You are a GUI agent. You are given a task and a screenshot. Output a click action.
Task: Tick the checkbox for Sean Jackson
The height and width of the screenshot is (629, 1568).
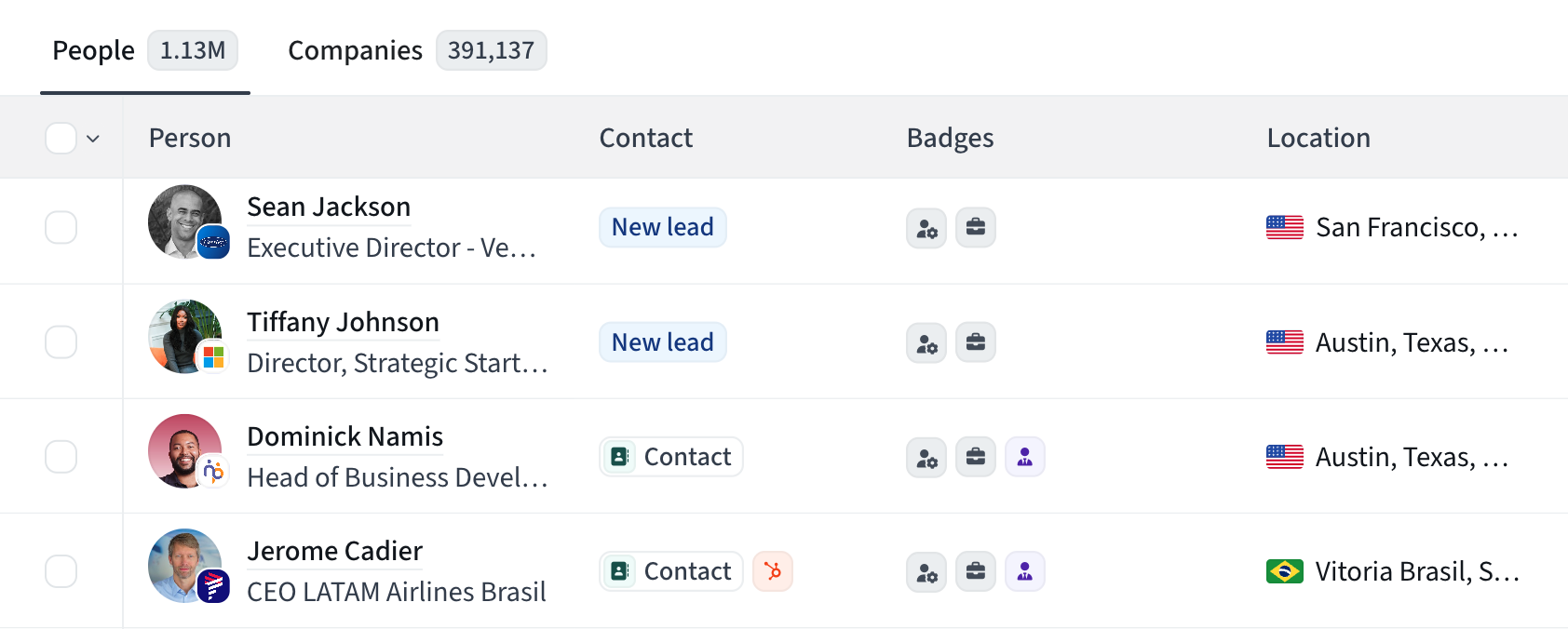tap(61, 228)
